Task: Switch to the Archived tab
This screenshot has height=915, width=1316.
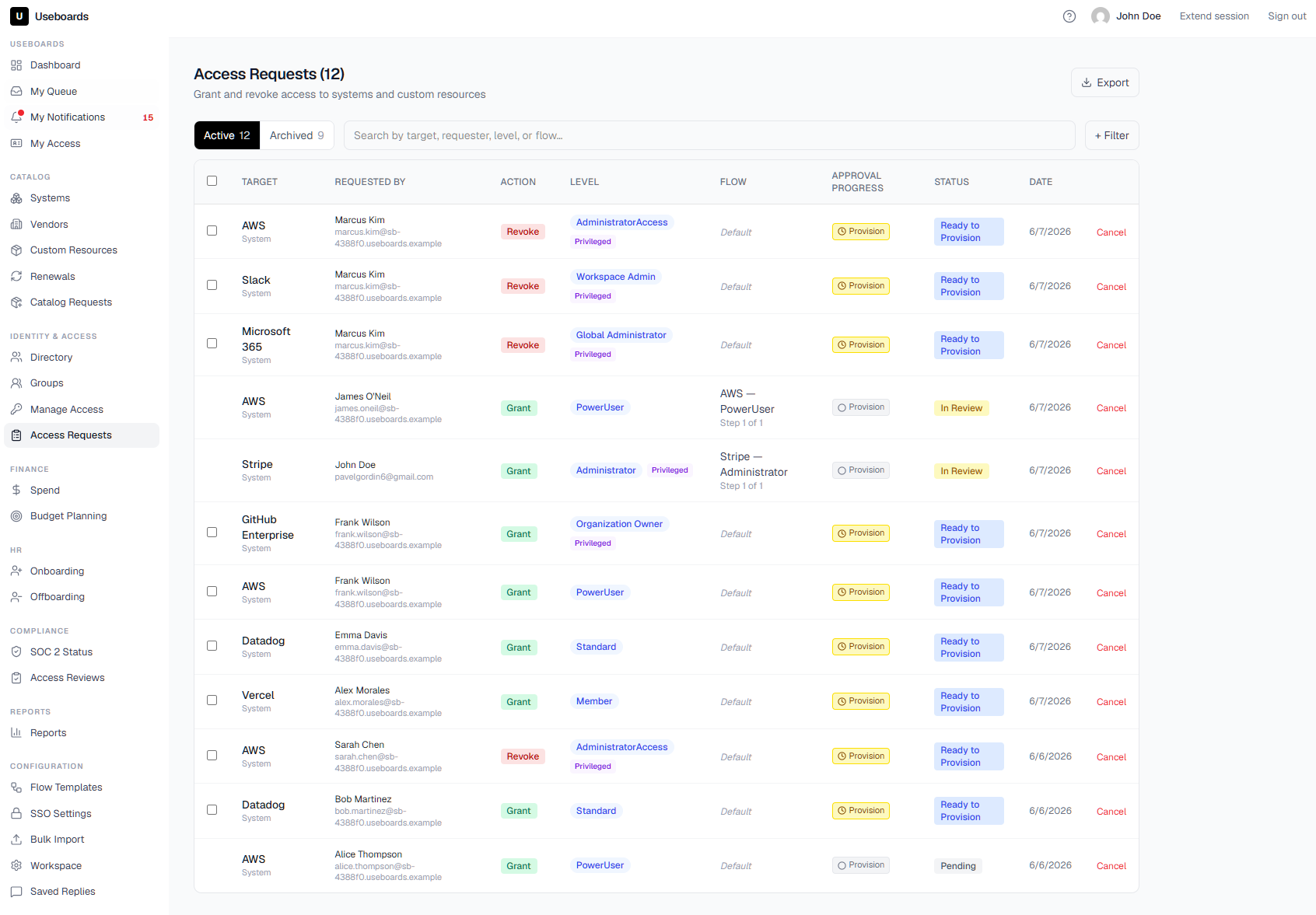Action: [x=296, y=135]
